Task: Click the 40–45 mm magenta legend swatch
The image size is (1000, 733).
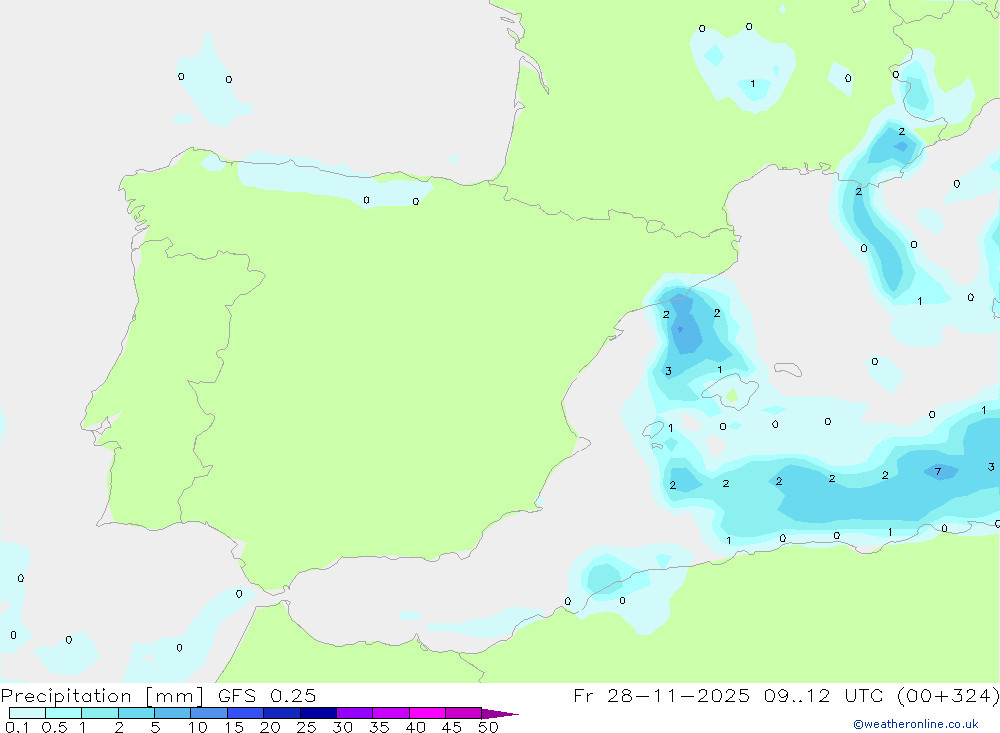Action: (427, 713)
